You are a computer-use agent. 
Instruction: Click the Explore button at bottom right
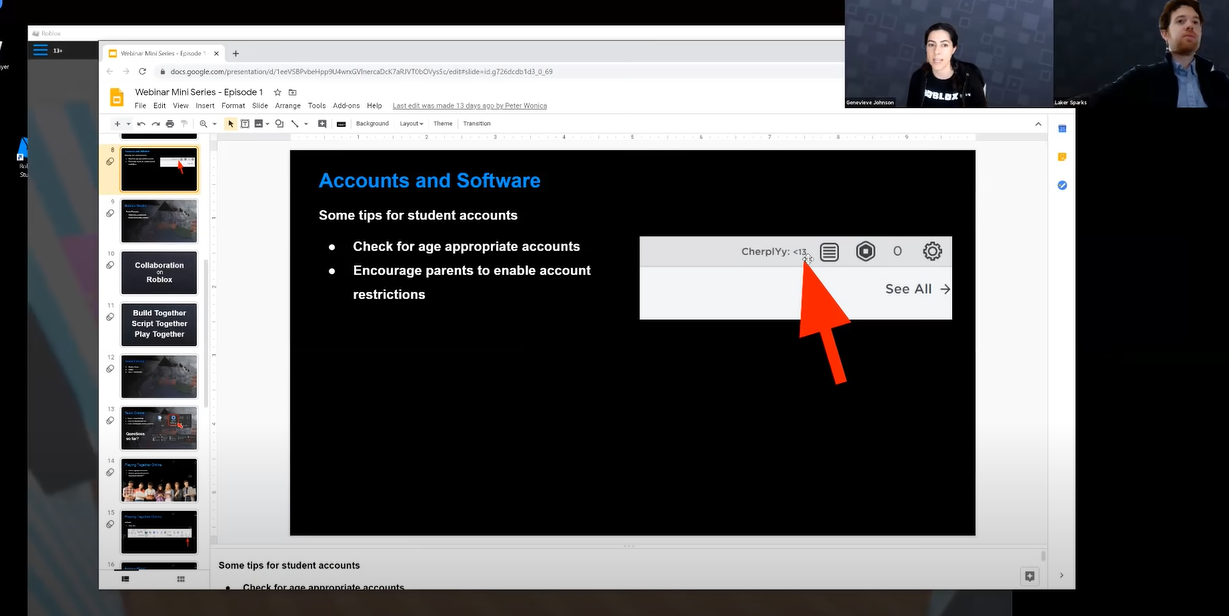[x=1030, y=576]
